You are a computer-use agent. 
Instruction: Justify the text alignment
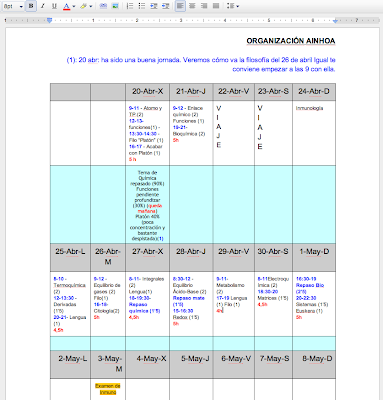point(216,6)
